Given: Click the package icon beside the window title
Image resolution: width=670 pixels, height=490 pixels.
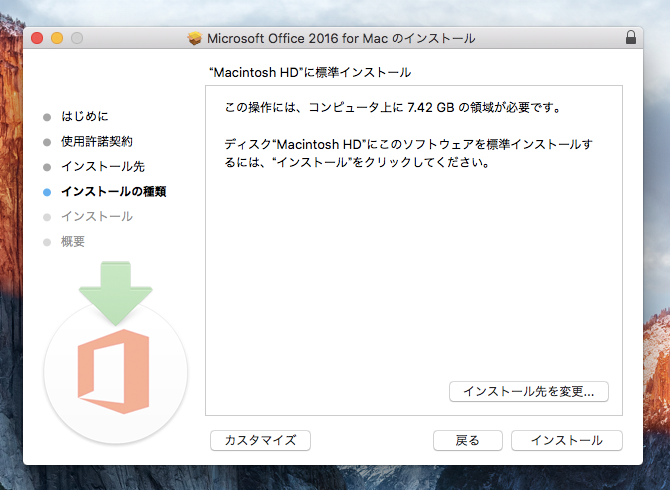Looking at the screenshot, I should (x=195, y=38).
